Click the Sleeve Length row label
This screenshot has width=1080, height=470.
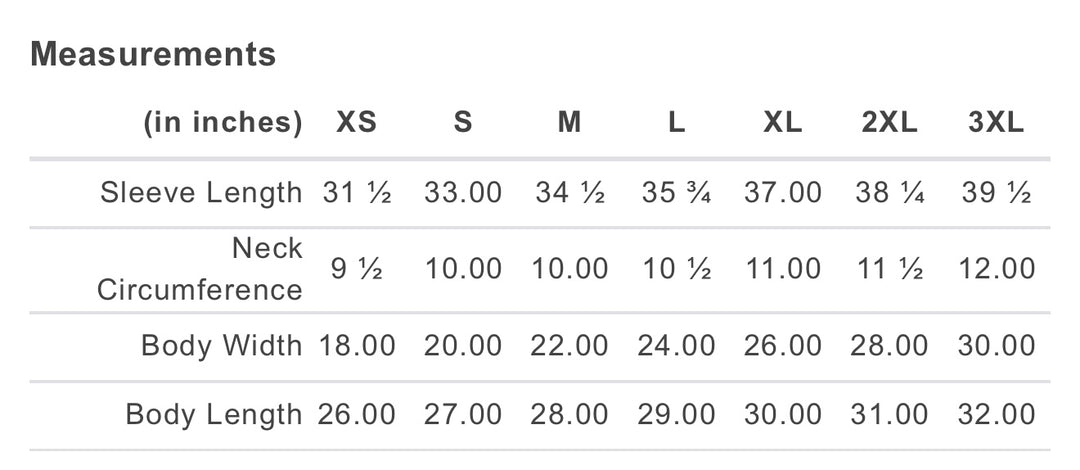click(x=201, y=192)
